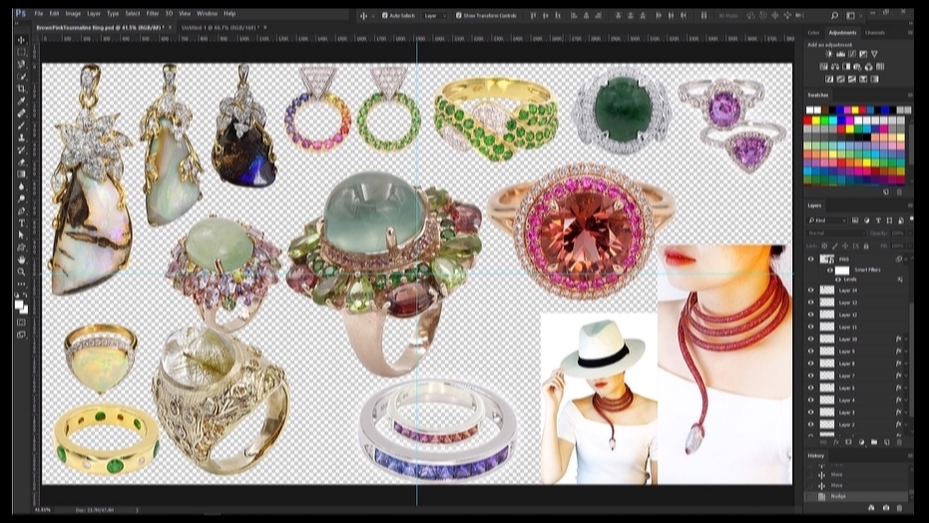This screenshot has height=523, width=929.
Task: Select the Eyedropper tool
Action: [x=21, y=101]
